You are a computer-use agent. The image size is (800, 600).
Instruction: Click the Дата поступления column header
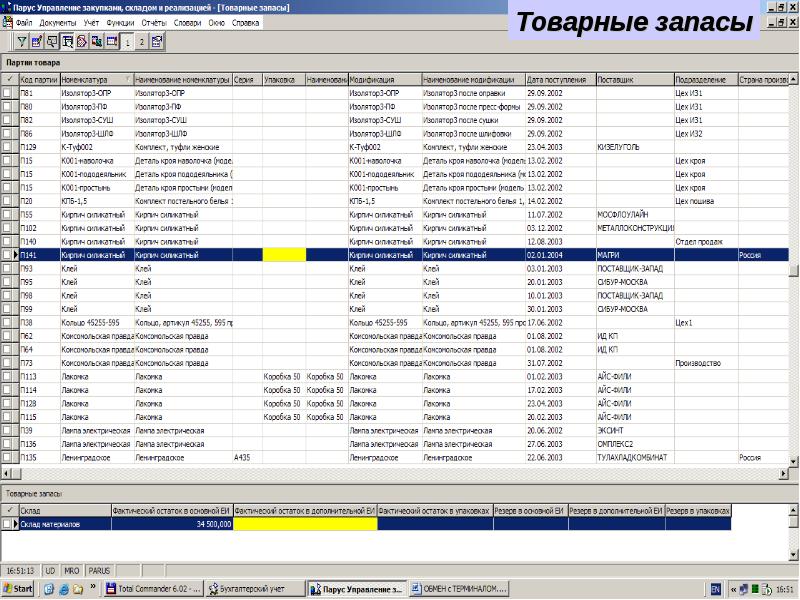(558, 79)
